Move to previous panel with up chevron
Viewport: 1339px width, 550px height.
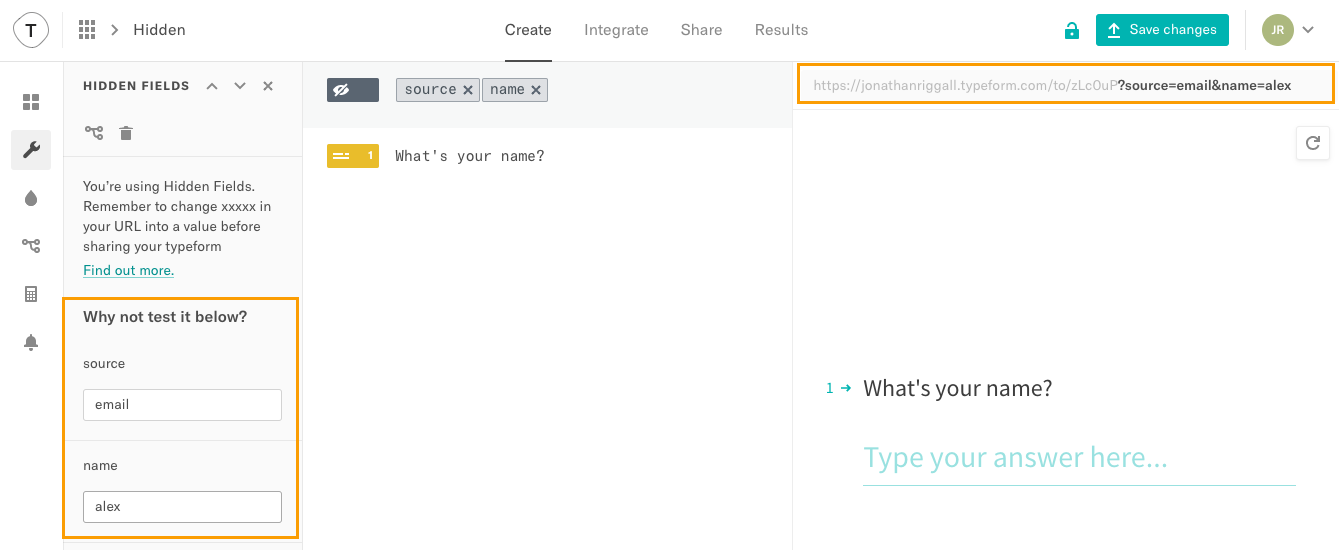tap(212, 86)
